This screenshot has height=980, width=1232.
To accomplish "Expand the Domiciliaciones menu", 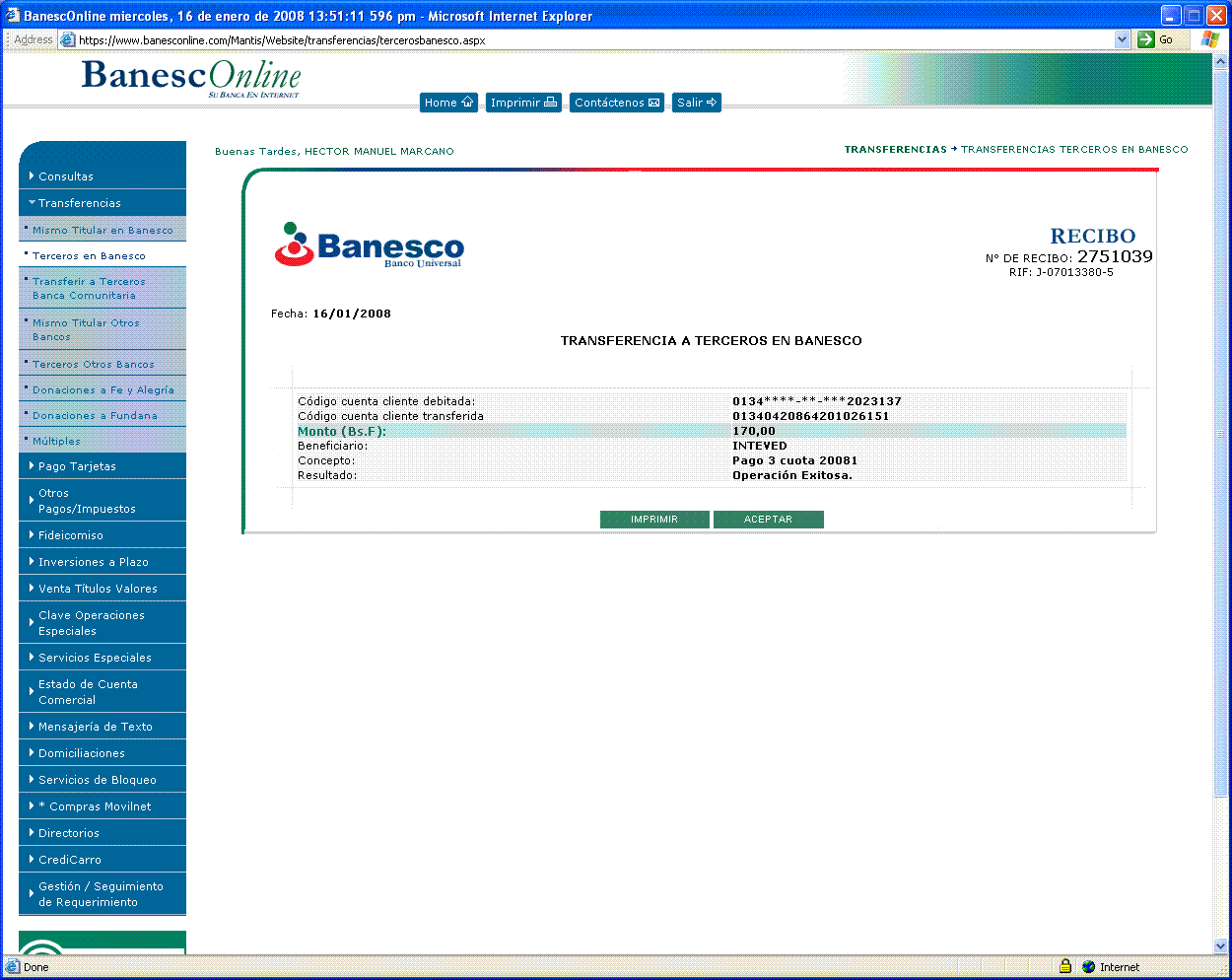I will [103, 753].
